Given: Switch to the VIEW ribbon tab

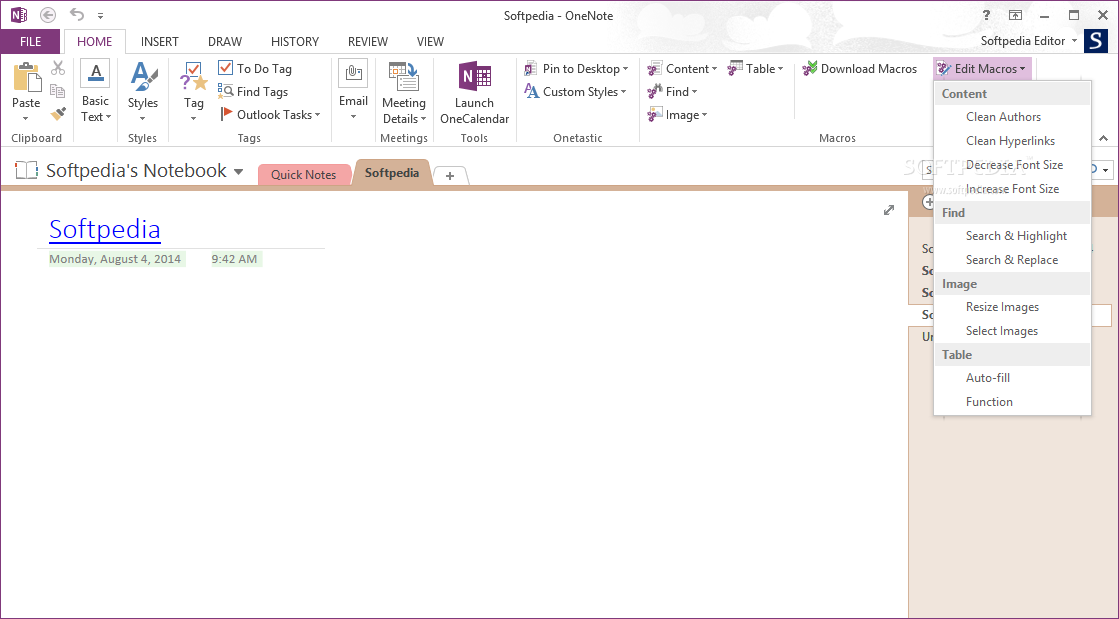Looking at the screenshot, I should point(430,41).
